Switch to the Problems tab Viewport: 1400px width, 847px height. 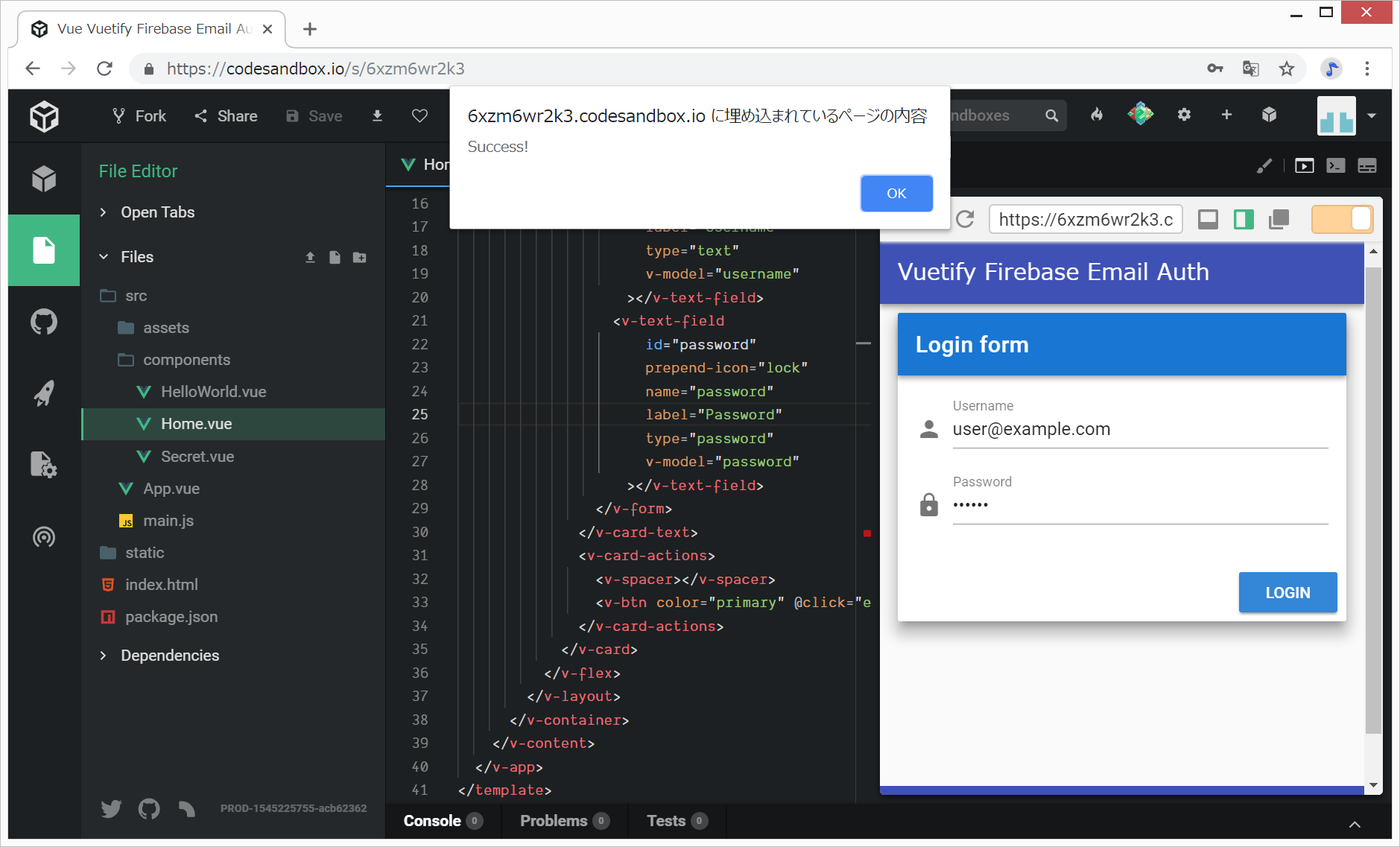[x=554, y=821]
